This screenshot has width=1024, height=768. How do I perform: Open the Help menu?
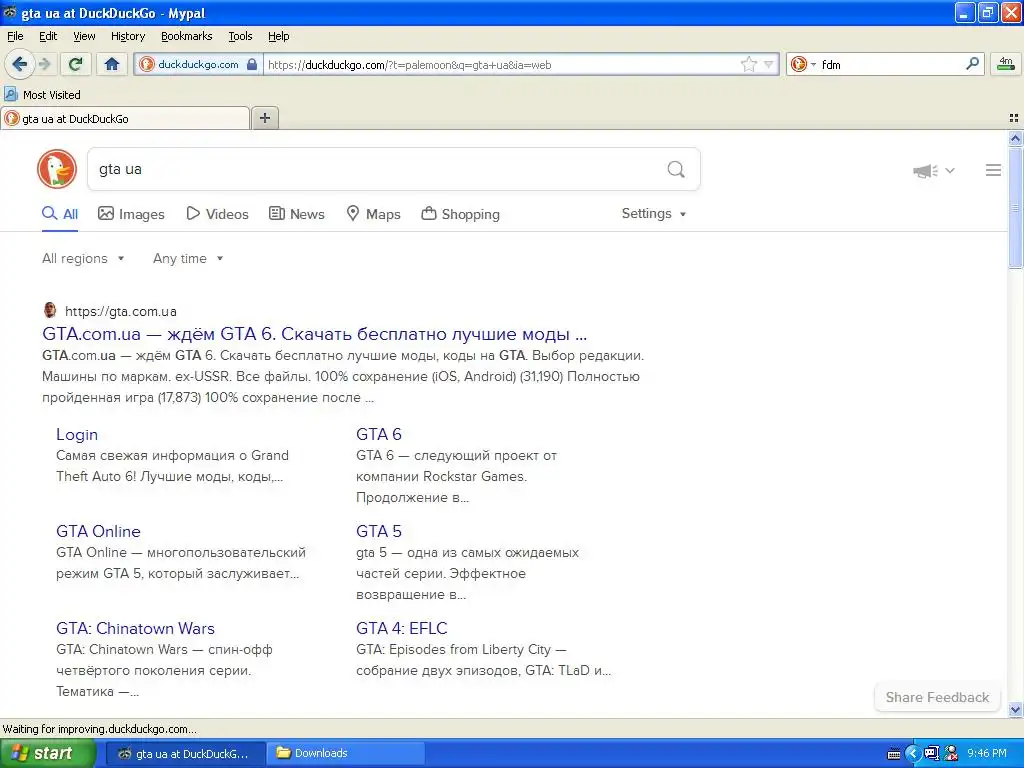[278, 36]
